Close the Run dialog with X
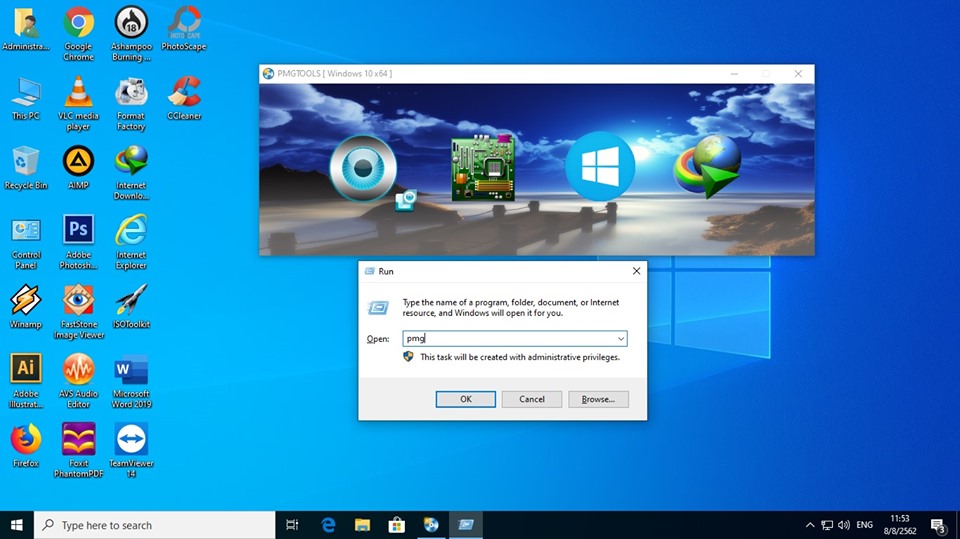Screen dimensions: 960x539 point(636,271)
